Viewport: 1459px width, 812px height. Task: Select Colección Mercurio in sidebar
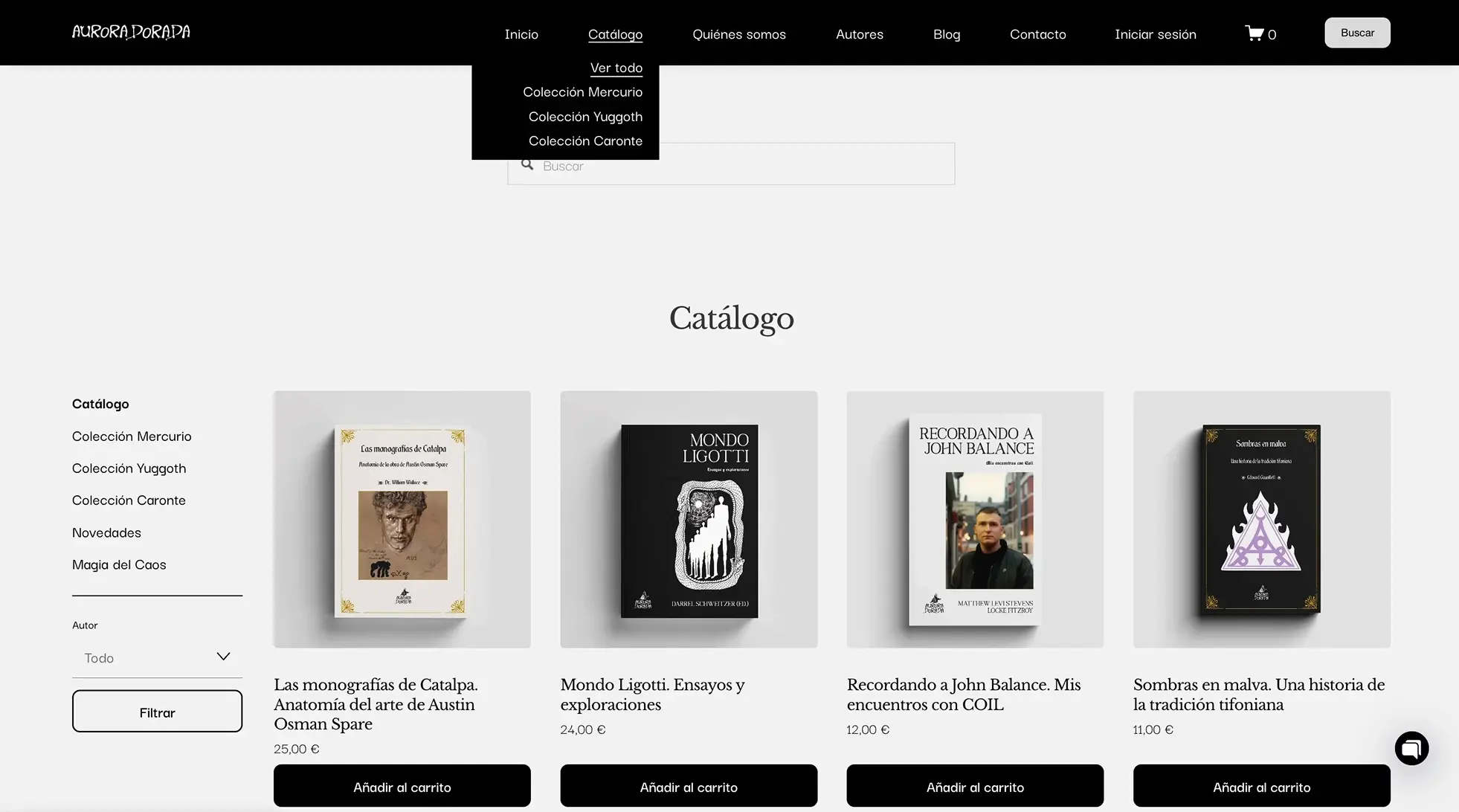(132, 436)
